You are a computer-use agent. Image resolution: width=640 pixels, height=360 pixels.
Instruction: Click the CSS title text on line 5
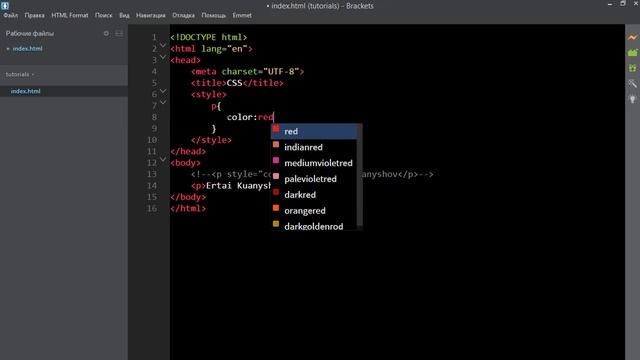[x=234, y=83]
